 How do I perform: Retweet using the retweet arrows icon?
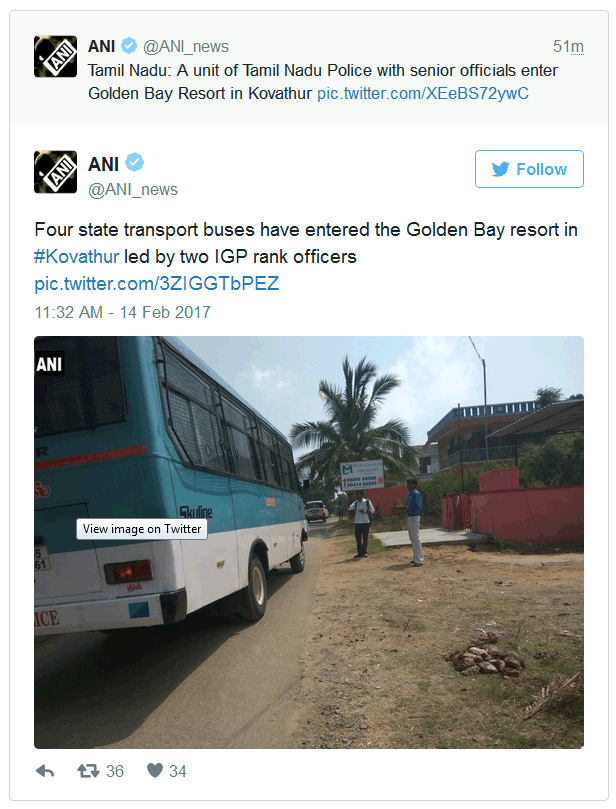[88, 771]
